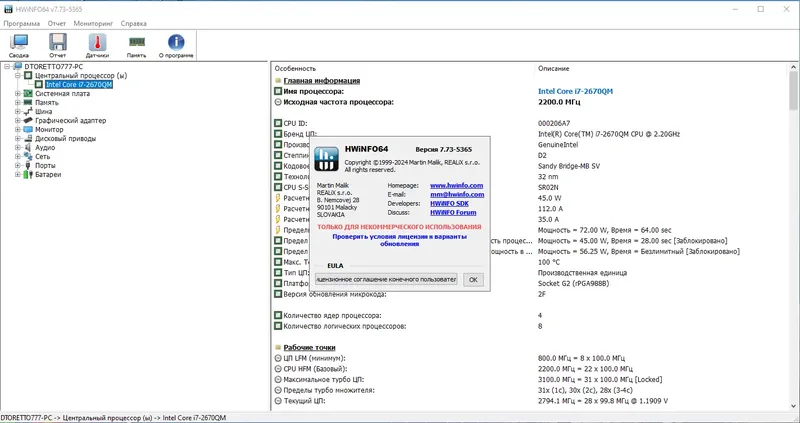Open the end-user license agreement button
800x423 pixels.
pyautogui.click(x=386, y=280)
